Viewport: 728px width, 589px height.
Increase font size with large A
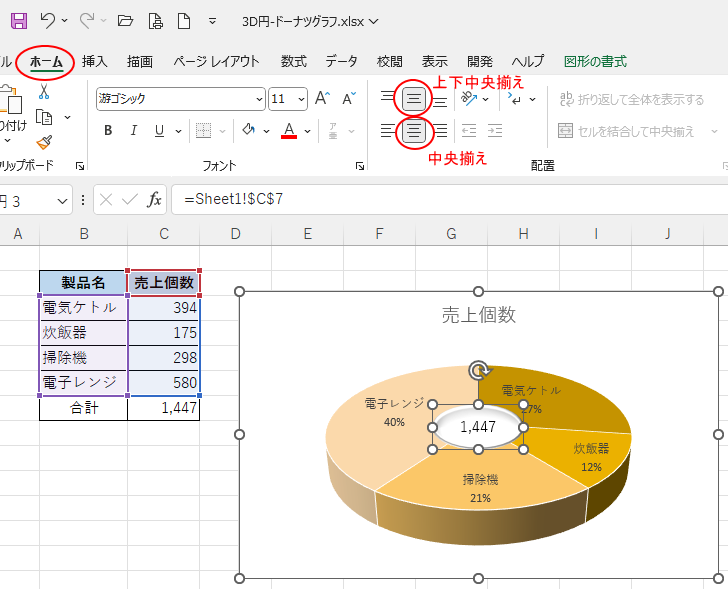322,99
